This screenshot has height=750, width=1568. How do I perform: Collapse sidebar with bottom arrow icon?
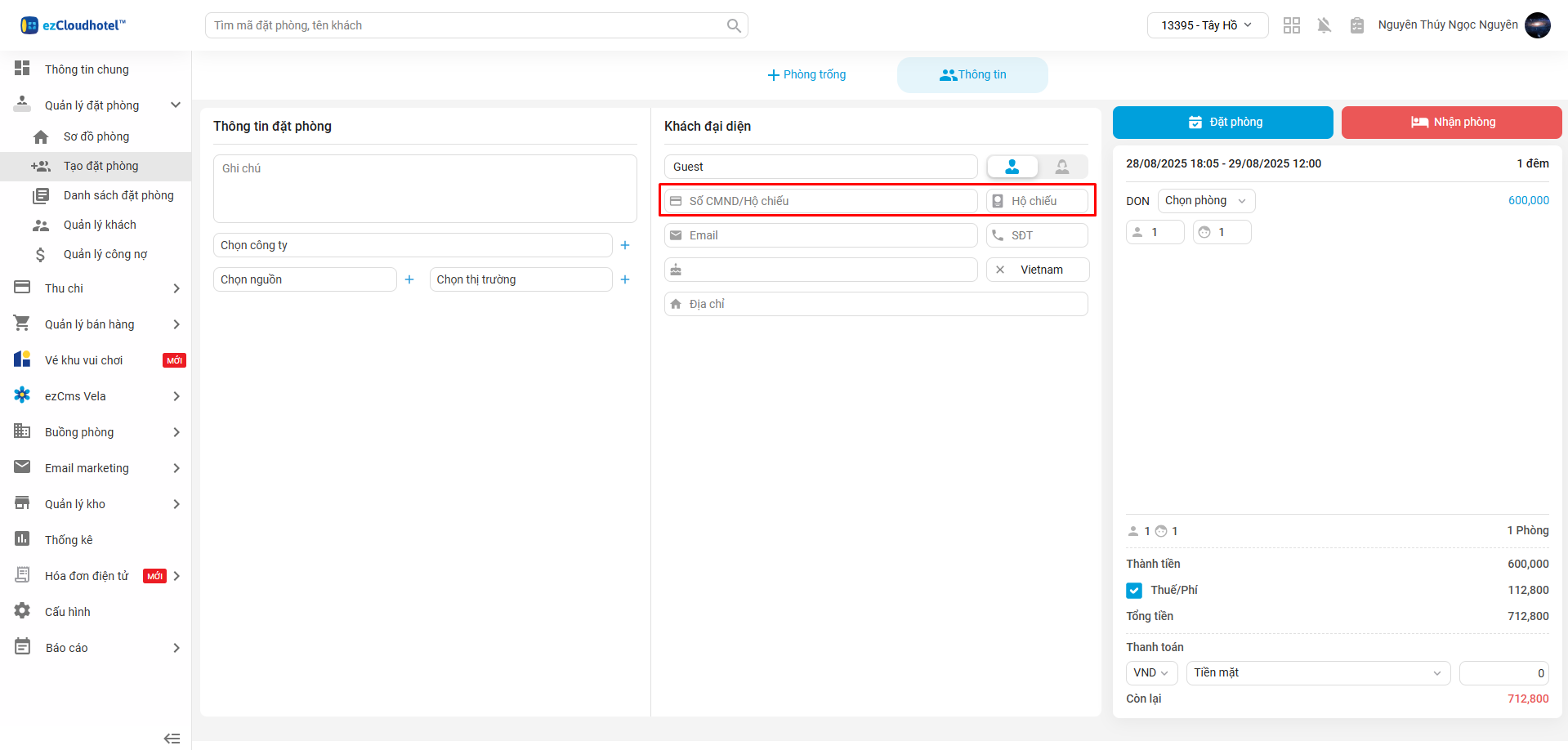click(x=172, y=738)
